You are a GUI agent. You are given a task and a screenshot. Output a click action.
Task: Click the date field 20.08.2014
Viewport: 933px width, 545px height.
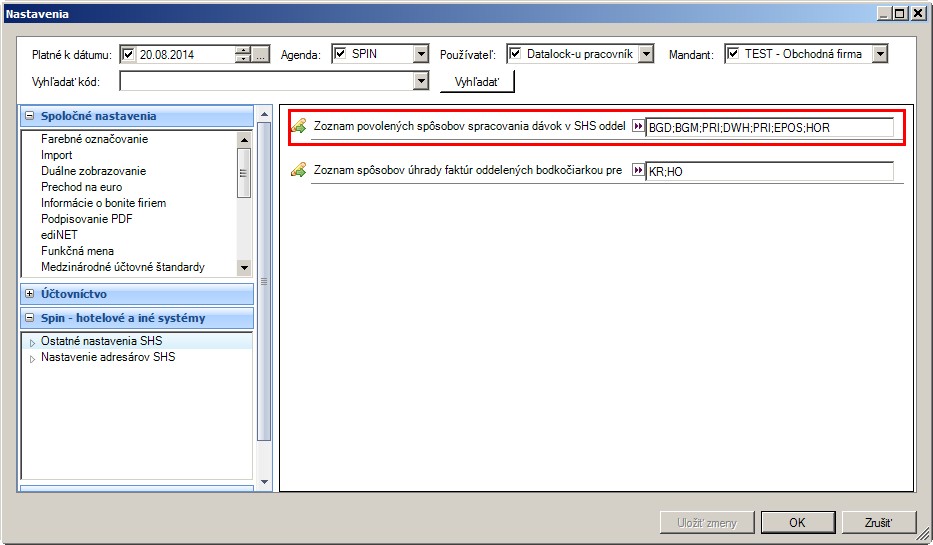coord(185,55)
